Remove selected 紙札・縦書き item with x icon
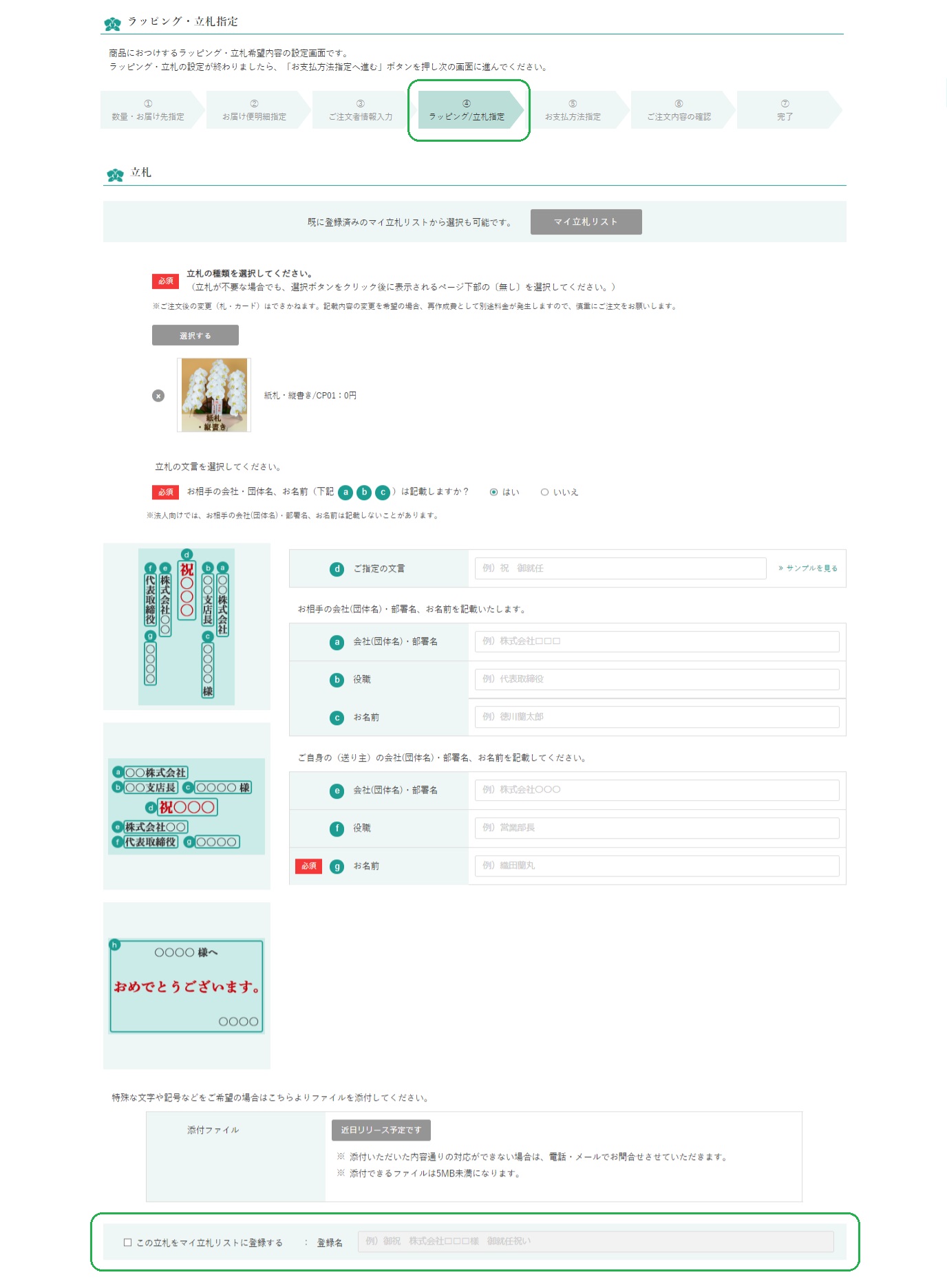The width and height of the screenshot is (947, 1288). (x=158, y=396)
